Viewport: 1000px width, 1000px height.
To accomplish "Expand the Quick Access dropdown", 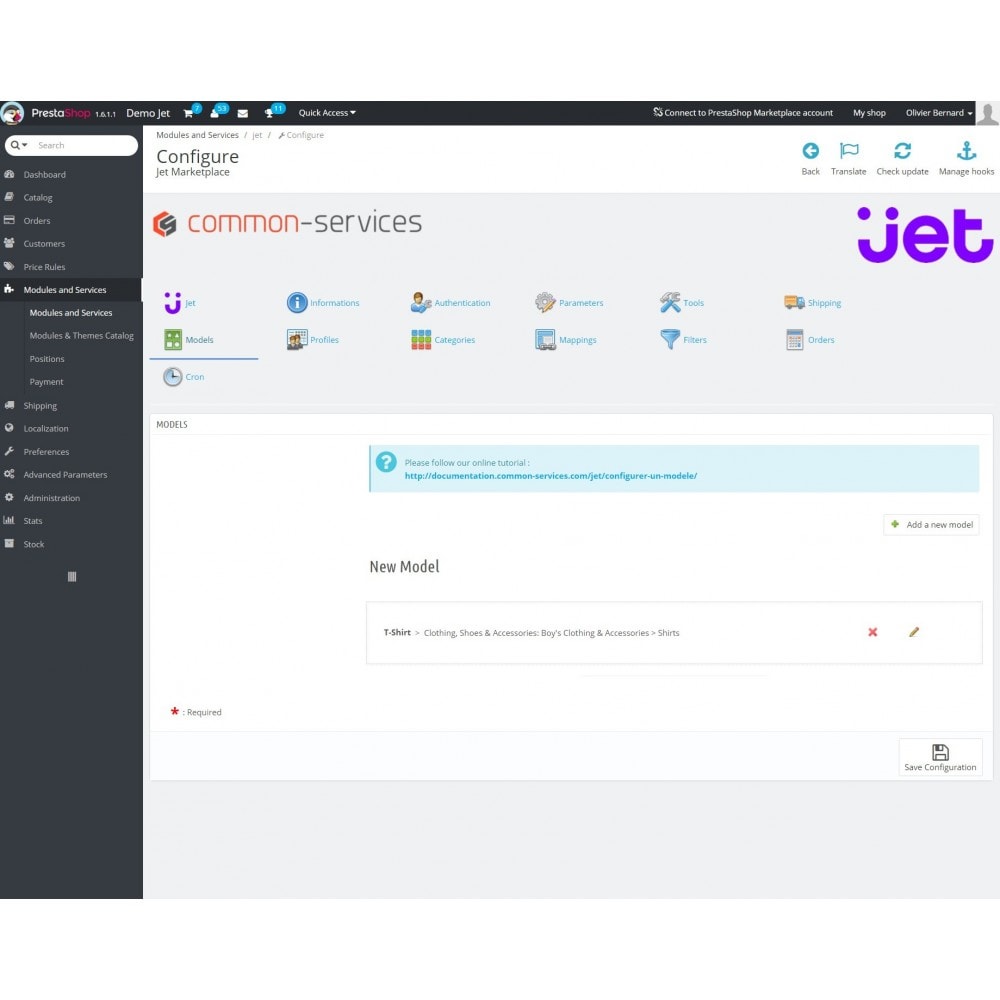I will pos(327,113).
